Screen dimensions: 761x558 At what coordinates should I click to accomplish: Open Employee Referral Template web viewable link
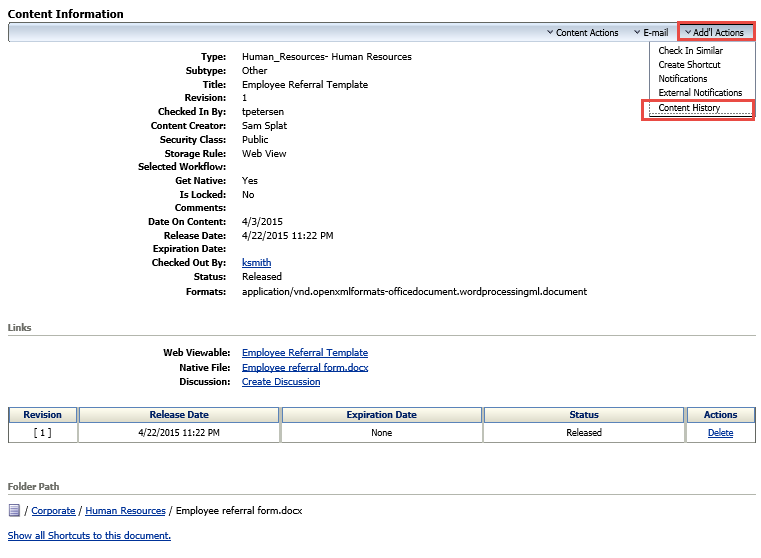tap(304, 353)
